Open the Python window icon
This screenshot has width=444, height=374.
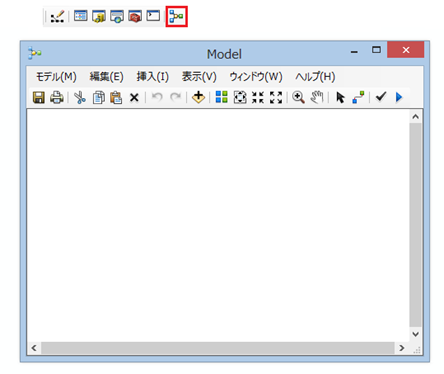click(x=153, y=16)
